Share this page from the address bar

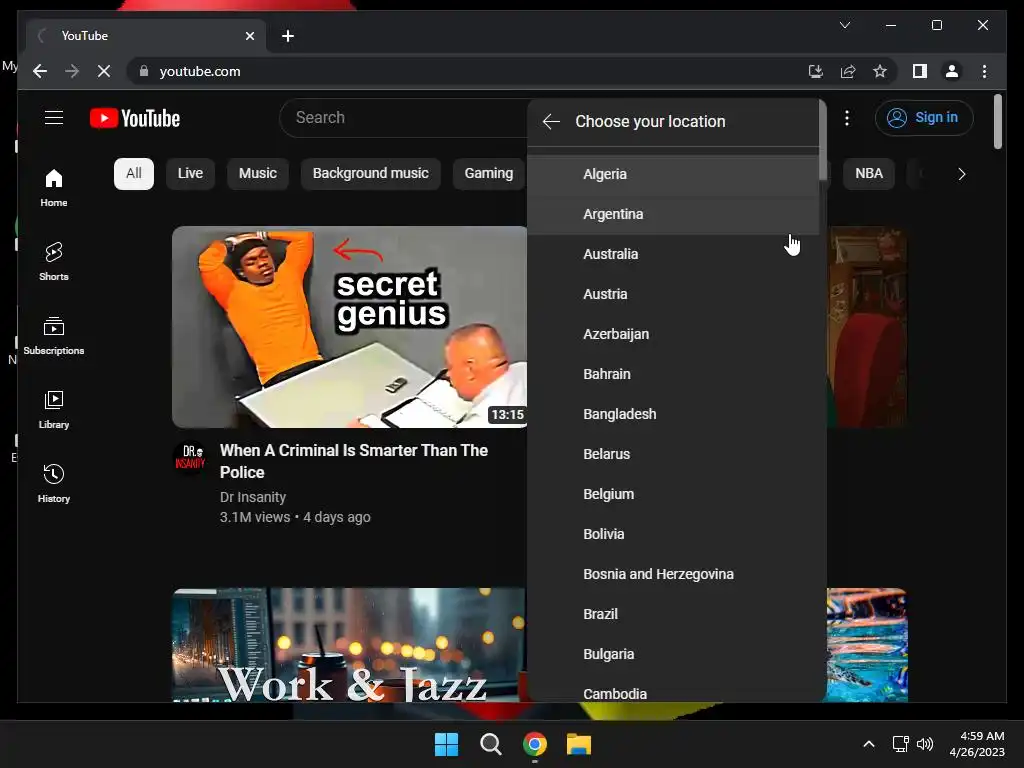click(848, 71)
